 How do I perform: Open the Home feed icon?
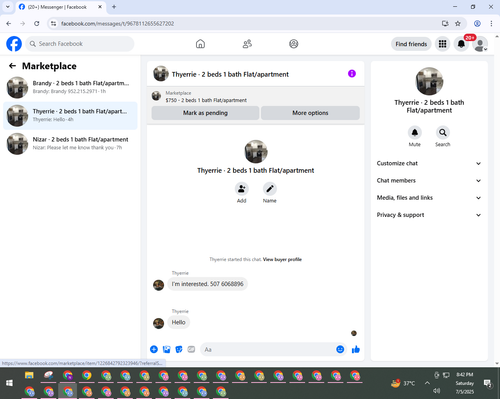pos(200,44)
